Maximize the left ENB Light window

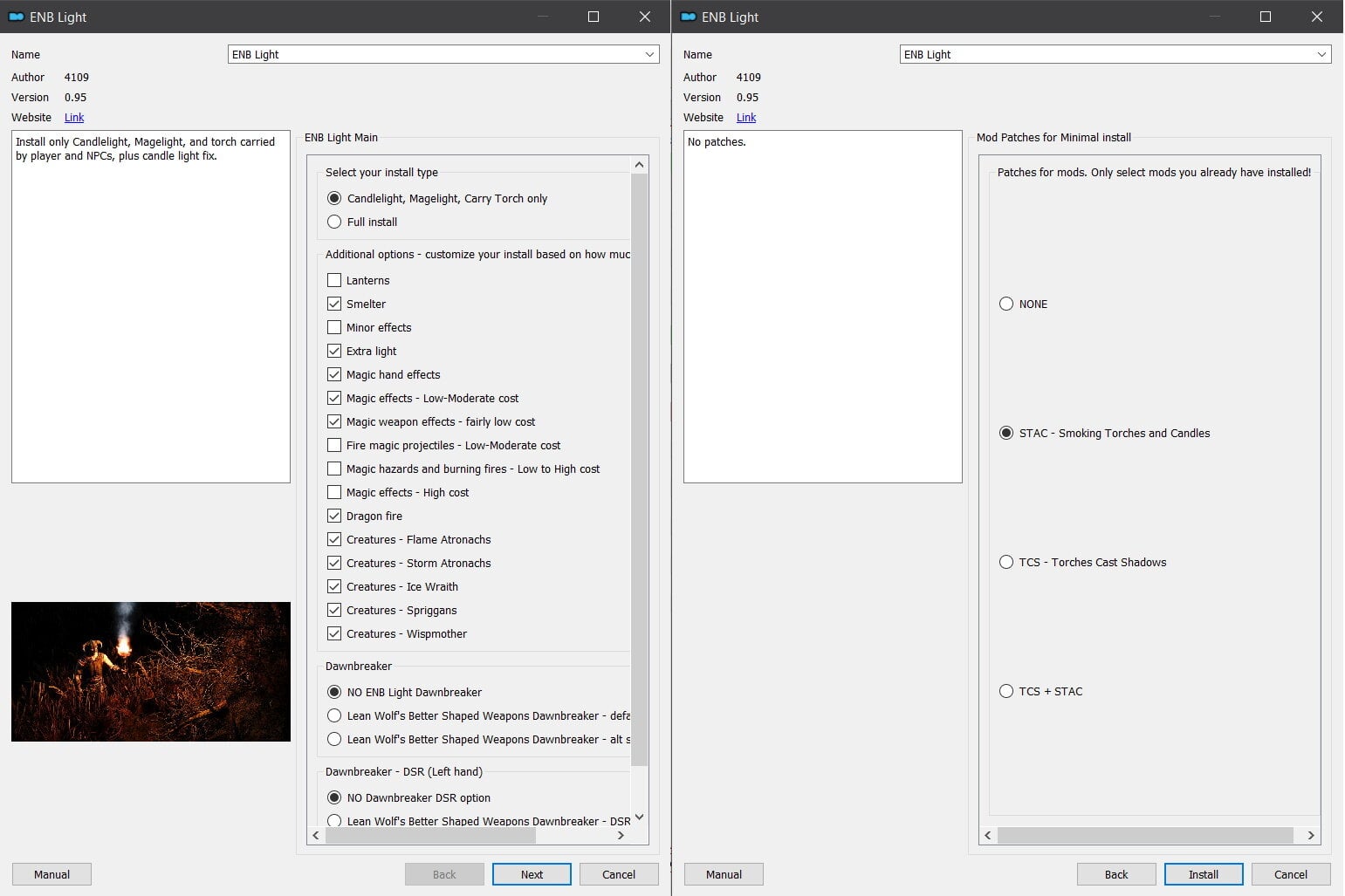pyautogui.click(x=594, y=17)
